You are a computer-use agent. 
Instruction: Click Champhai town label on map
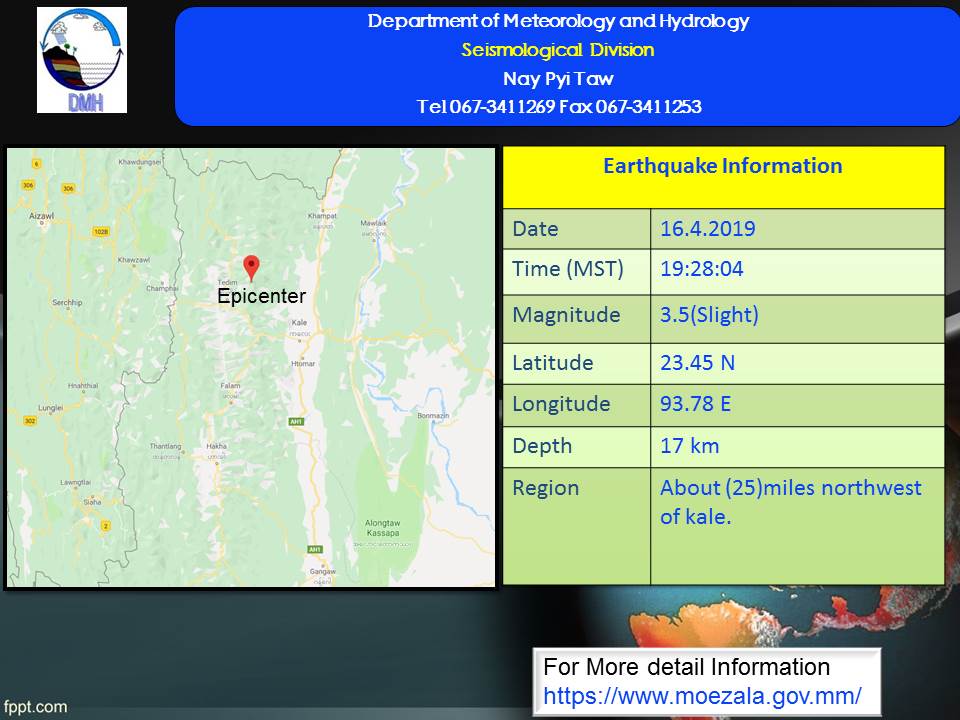162,288
